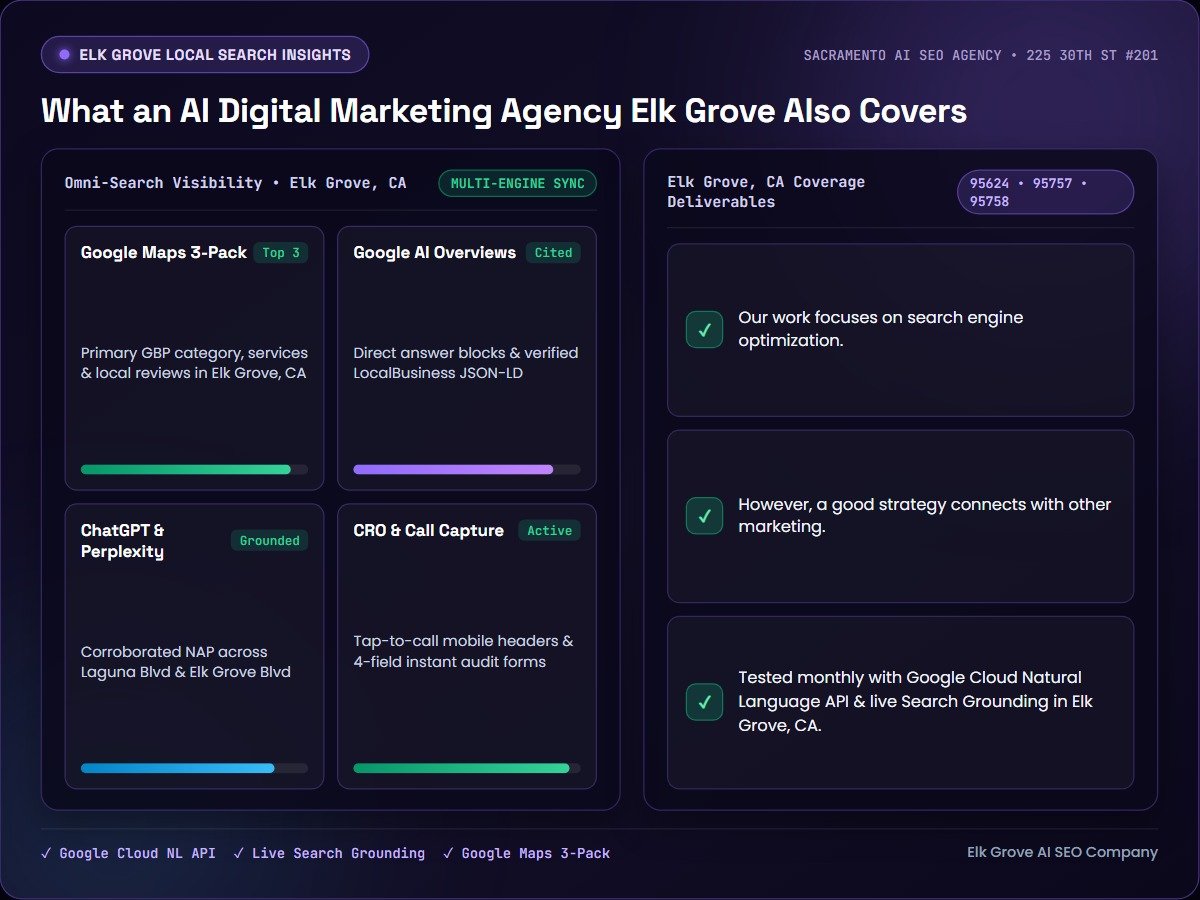Click Primary GBP category description text
Viewport: 1200px width, 900px height.
[x=195, y=363]
